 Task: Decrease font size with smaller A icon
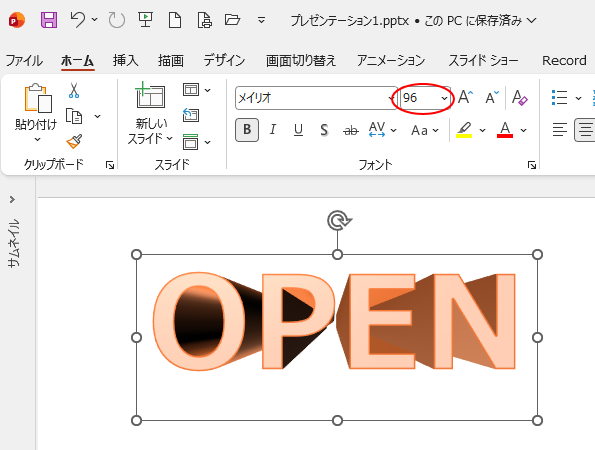pyautogui.click(x=492, y=98)
